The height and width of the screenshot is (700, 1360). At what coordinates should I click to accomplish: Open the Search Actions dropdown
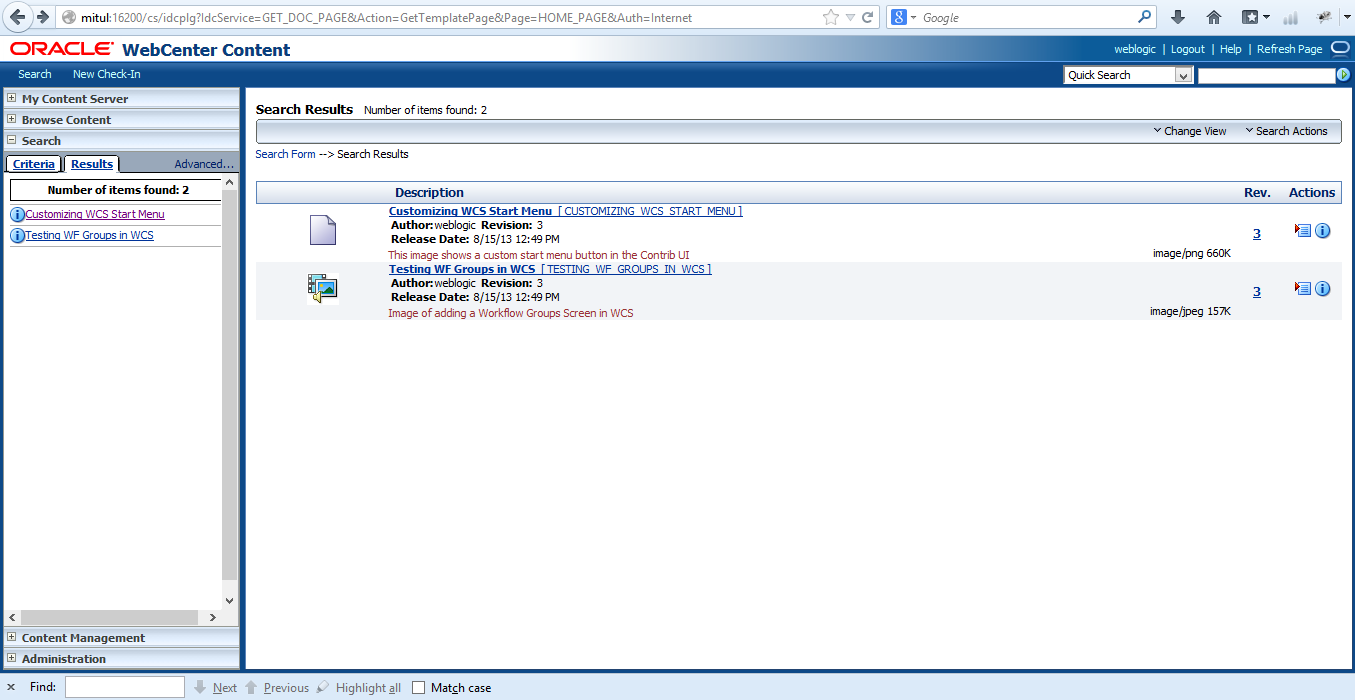1288,131
